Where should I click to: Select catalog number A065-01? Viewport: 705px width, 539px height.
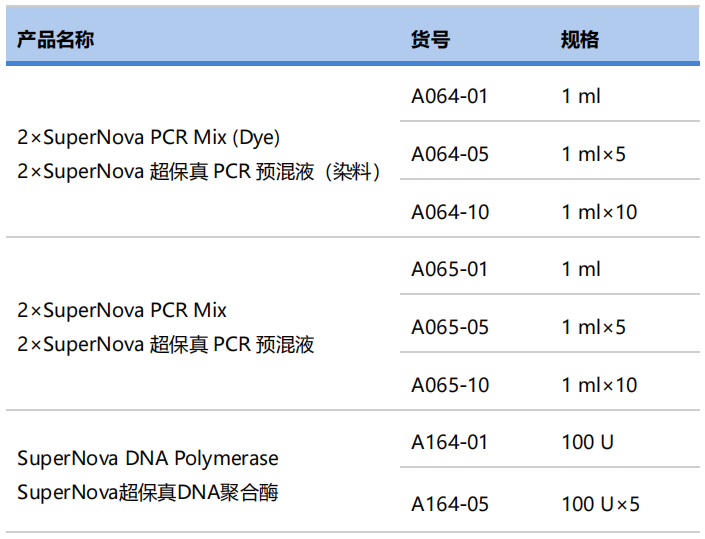pos(450,270)
